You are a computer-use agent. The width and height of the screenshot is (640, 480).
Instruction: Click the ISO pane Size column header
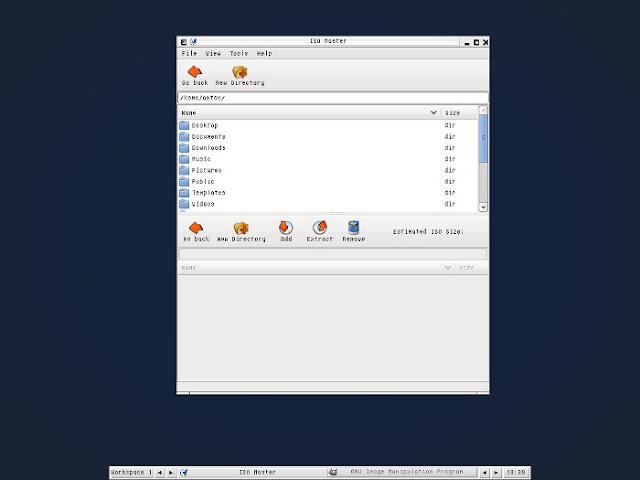click(471, 268)
